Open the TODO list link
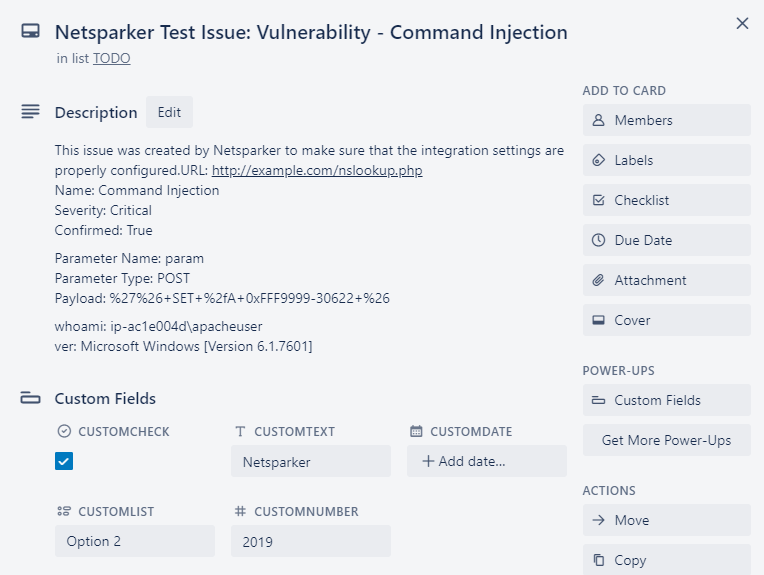 click(x=111, y=58)
